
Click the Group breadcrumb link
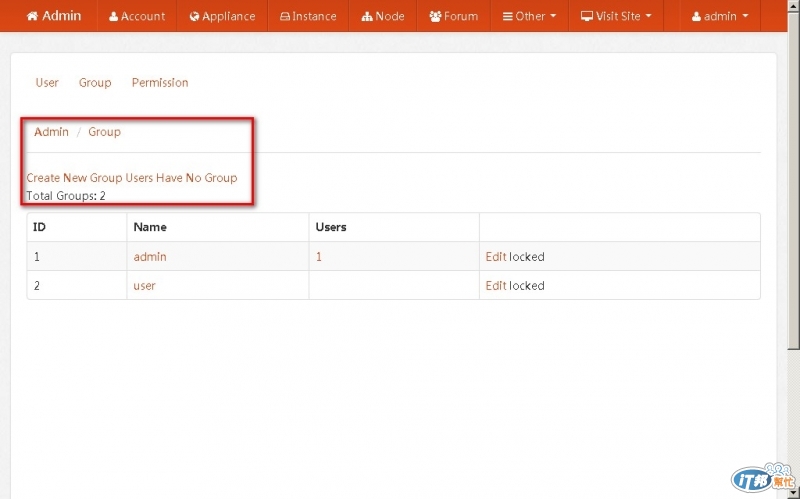coord(105,132)
